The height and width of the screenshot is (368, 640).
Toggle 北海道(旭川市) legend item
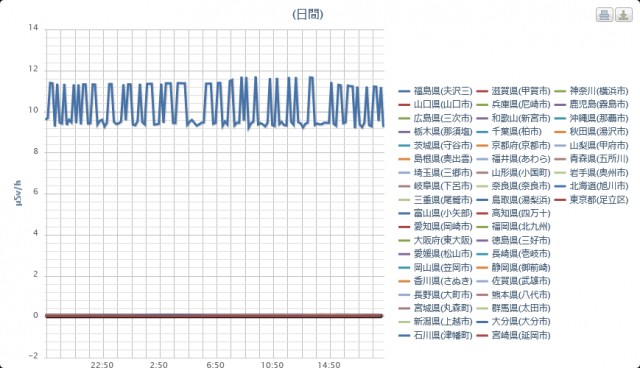[x=591, y=186]
